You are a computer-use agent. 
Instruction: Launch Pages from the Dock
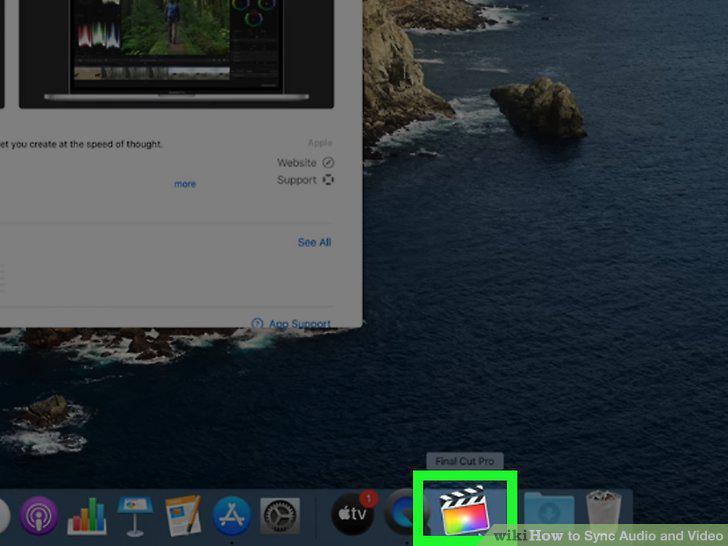(183, 515)
